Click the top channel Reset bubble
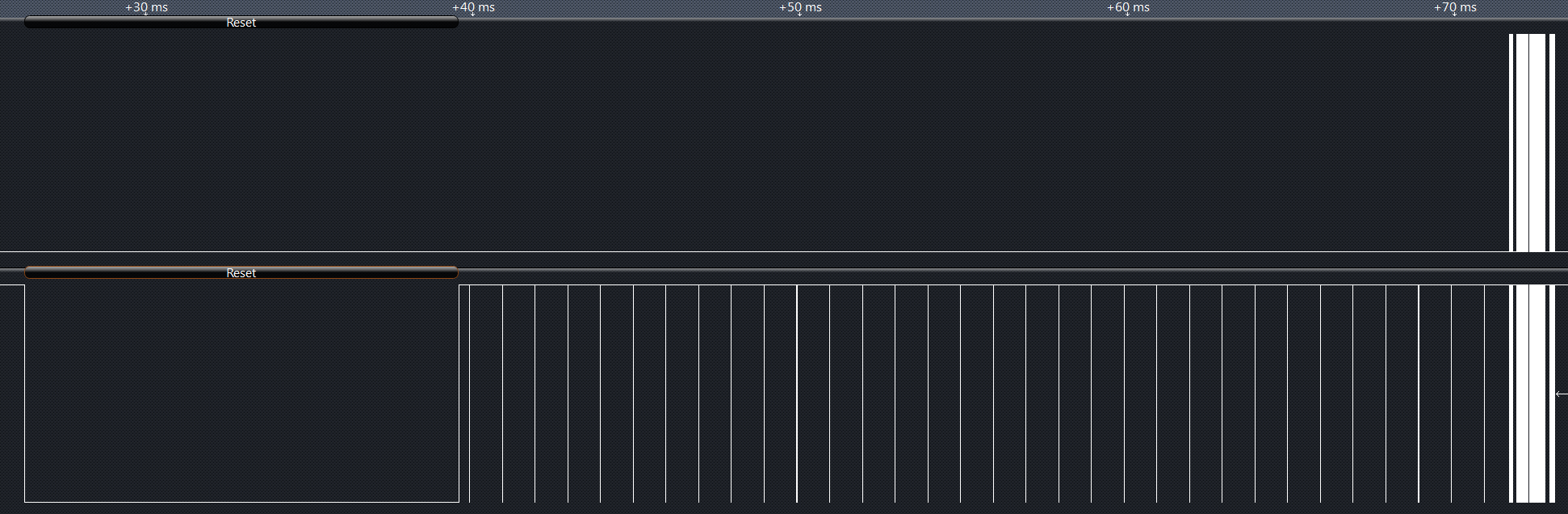1568x514 pixels. 241,23
